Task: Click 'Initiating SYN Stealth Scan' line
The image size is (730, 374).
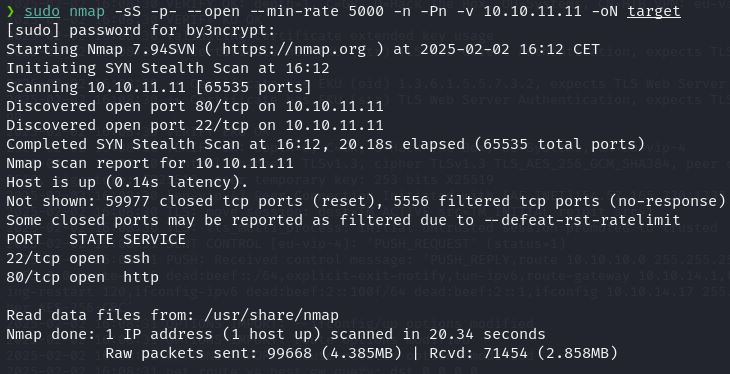Action: tap(168, 68)
